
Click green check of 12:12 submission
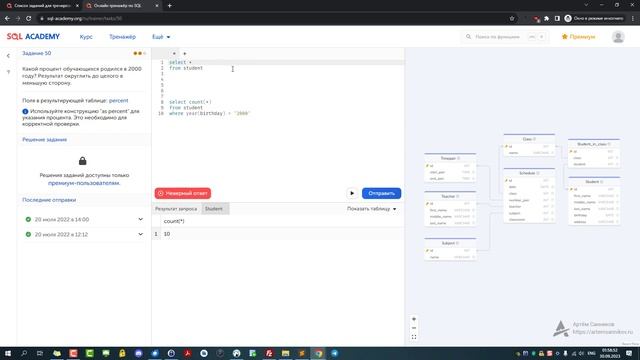pyautogui.click(x=28, y=234)
